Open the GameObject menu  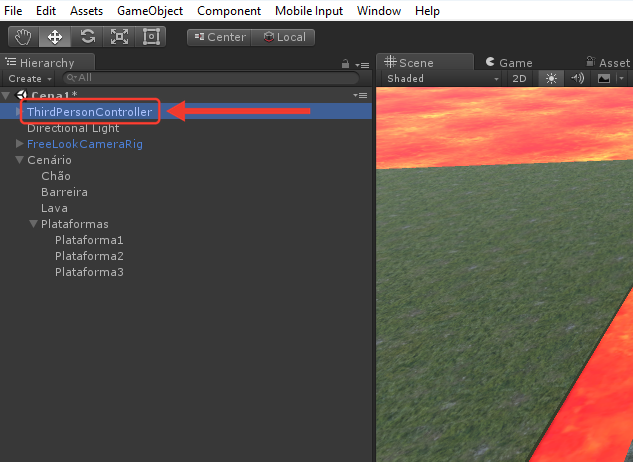pyautogui.click(x=150, y=11)
